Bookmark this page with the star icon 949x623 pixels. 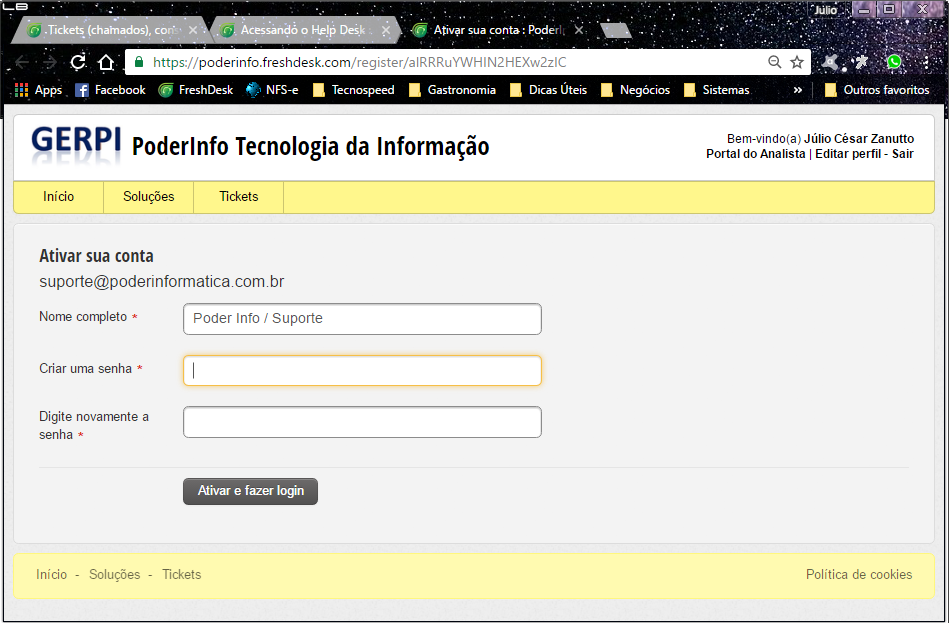click(x=797, y=62)
